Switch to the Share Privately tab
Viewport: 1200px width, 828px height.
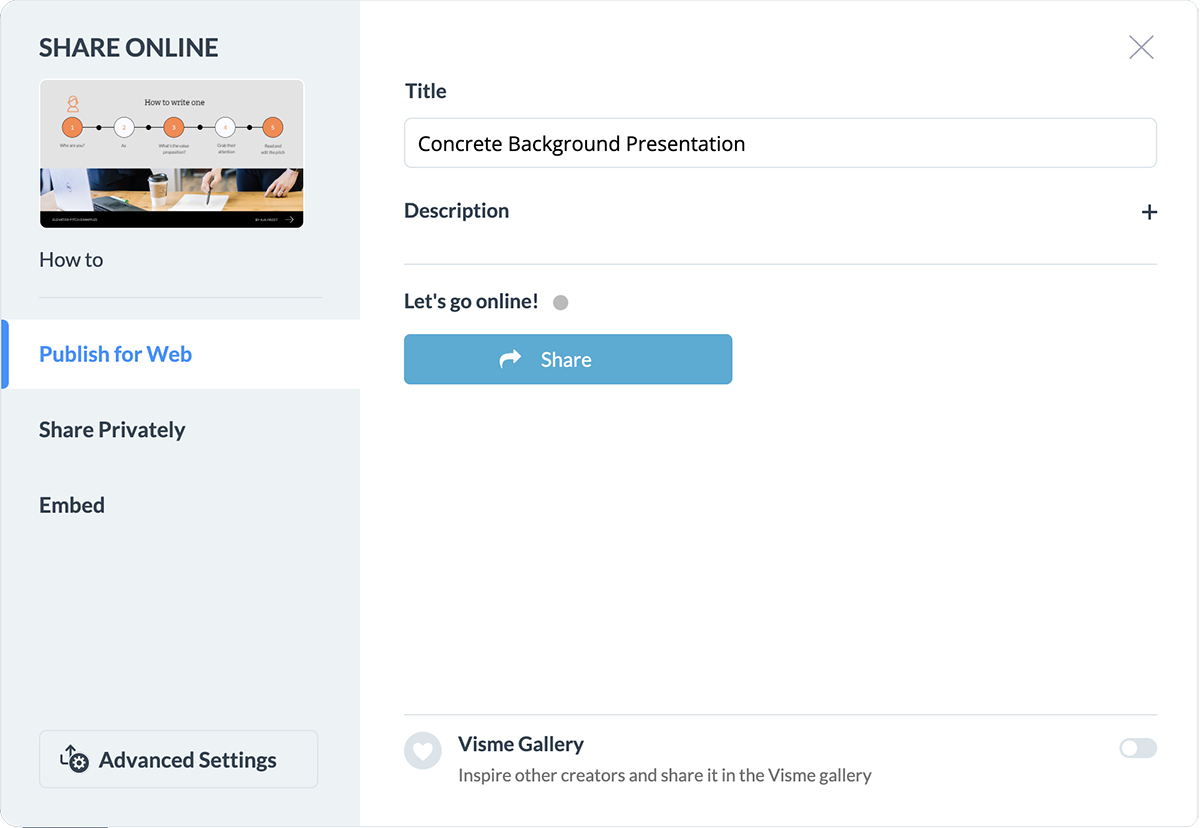pos(112,430)
